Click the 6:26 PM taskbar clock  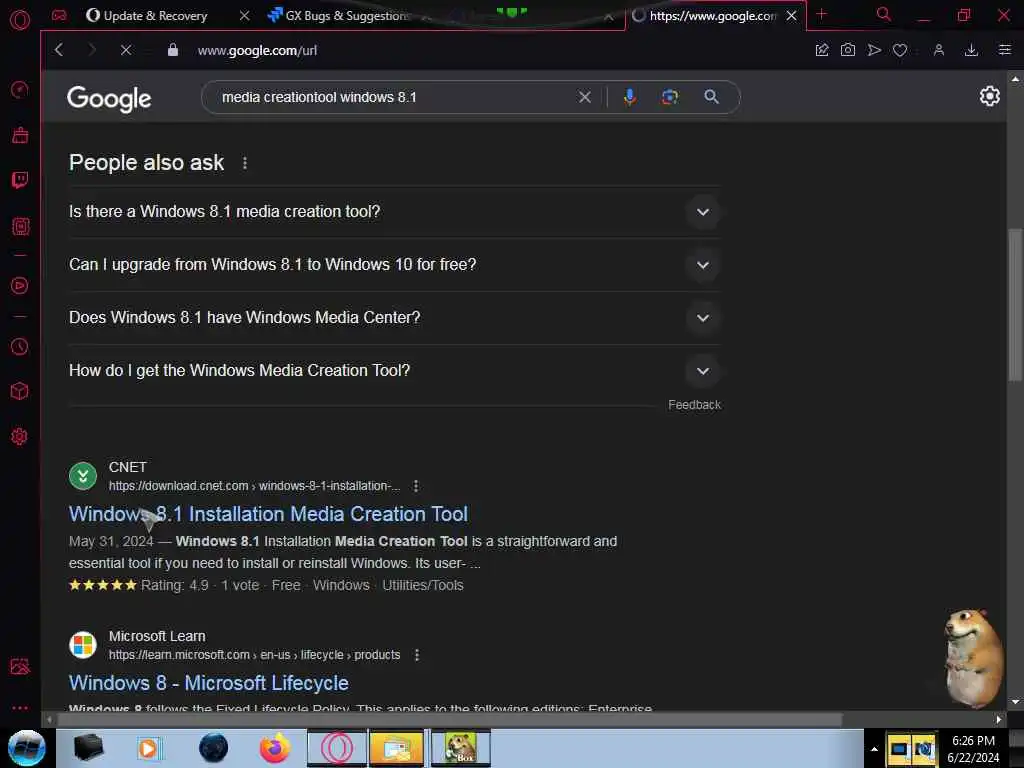(x=973, y=749)
